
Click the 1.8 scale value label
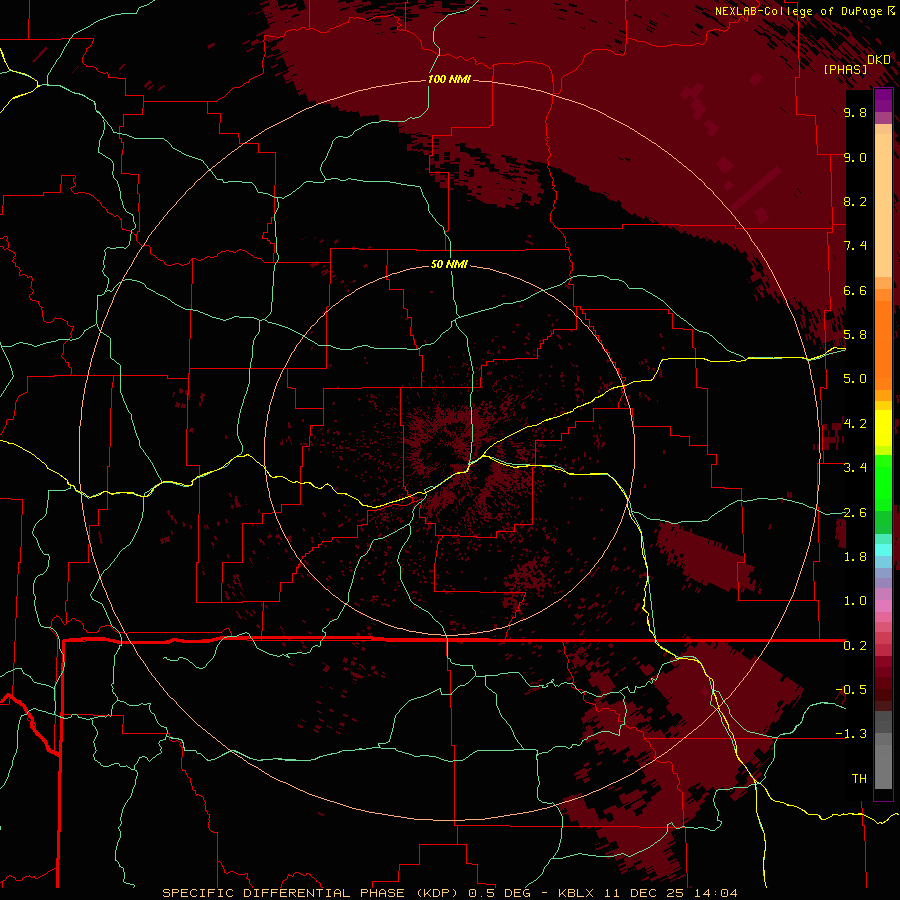coord(855,557)
